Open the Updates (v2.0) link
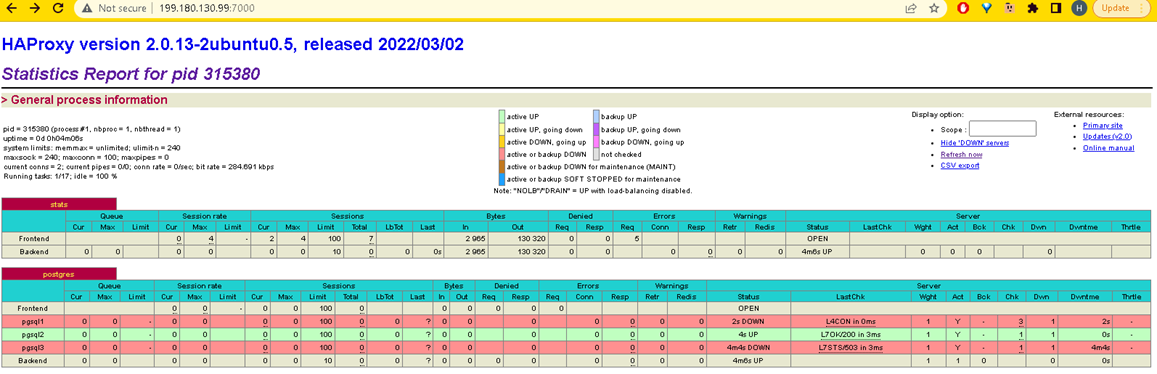The width and height of the screenshot is (1157, 374). pyautogui.click(x=1107, y=136)
